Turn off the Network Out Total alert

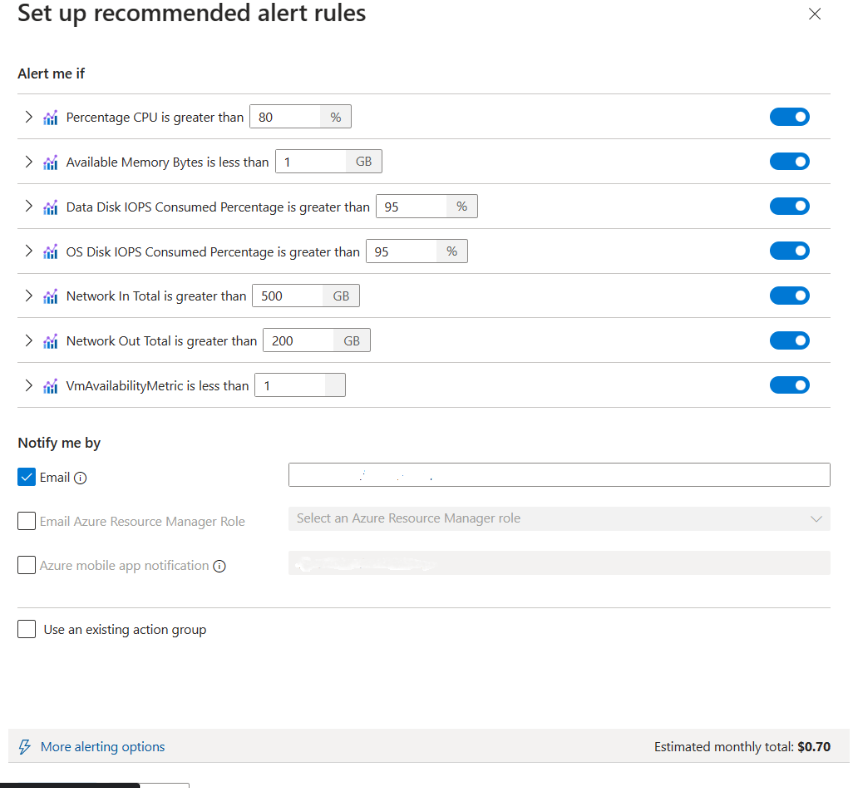tap(790, 340)
